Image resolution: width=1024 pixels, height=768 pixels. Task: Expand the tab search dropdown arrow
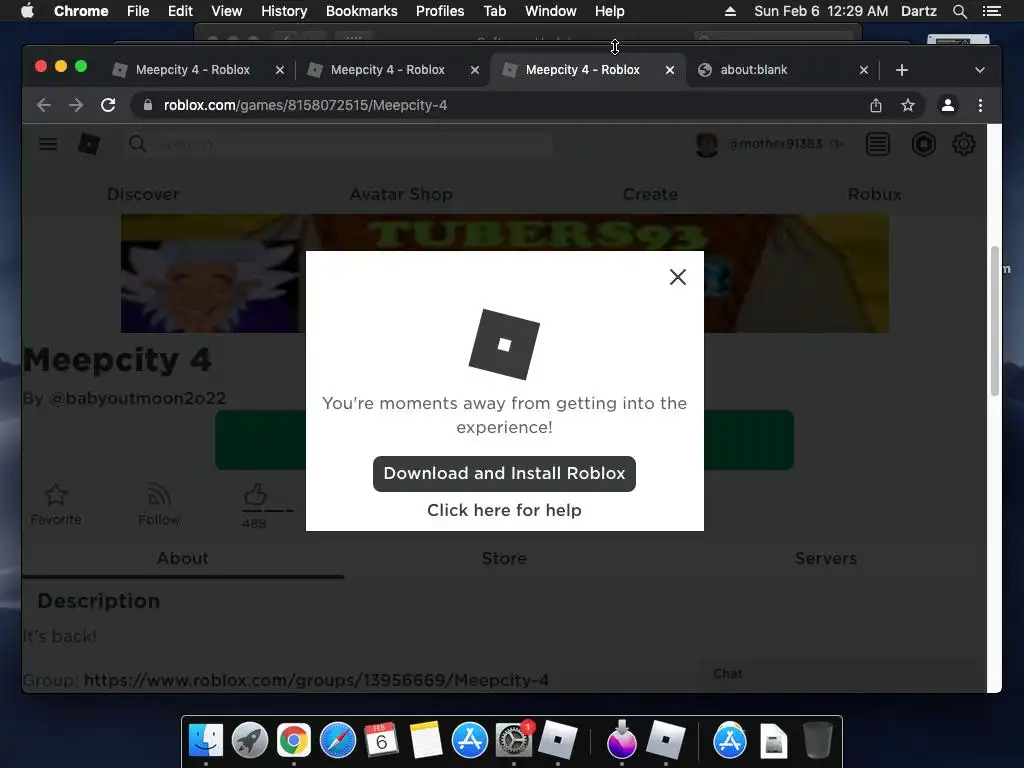tap(980, 70)
